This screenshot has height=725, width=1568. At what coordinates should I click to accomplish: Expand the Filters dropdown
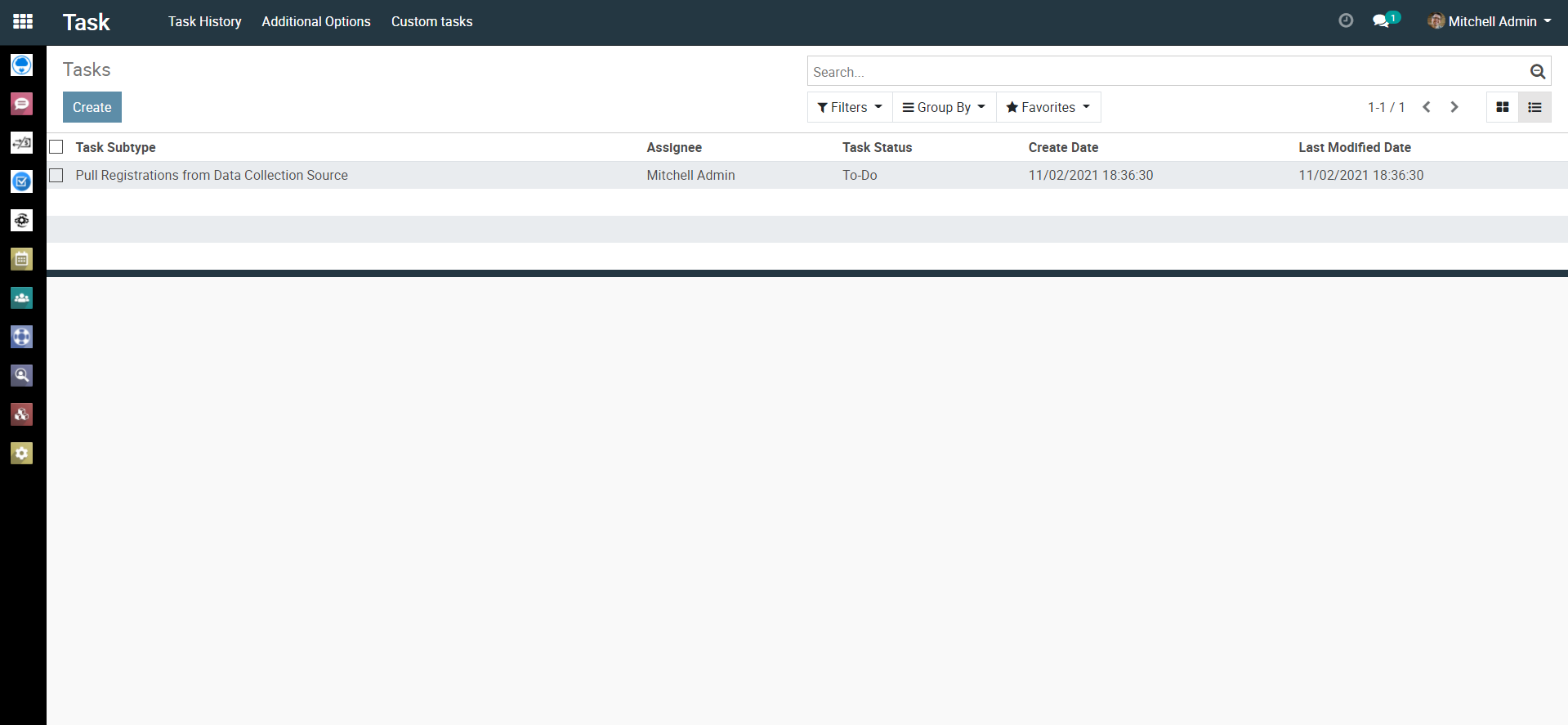tap(850, 107)
